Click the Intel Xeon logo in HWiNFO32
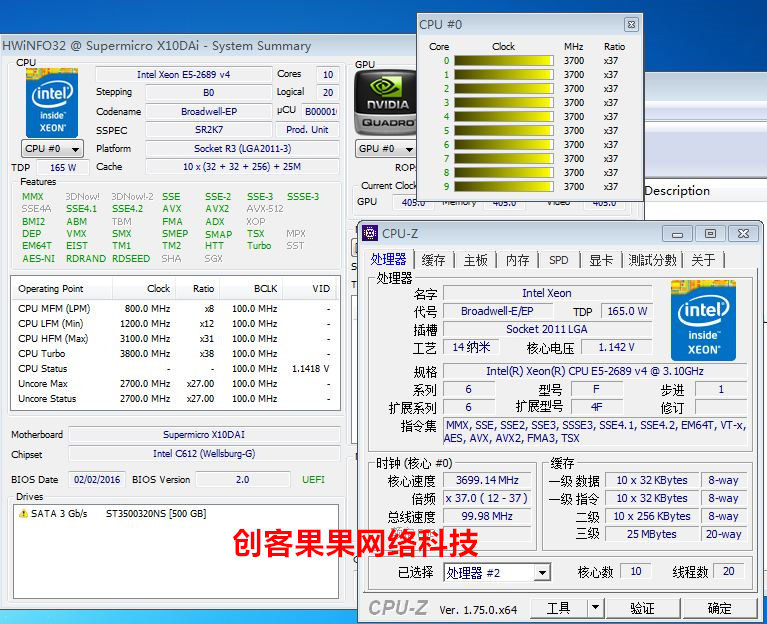 (x=52, y=103)
